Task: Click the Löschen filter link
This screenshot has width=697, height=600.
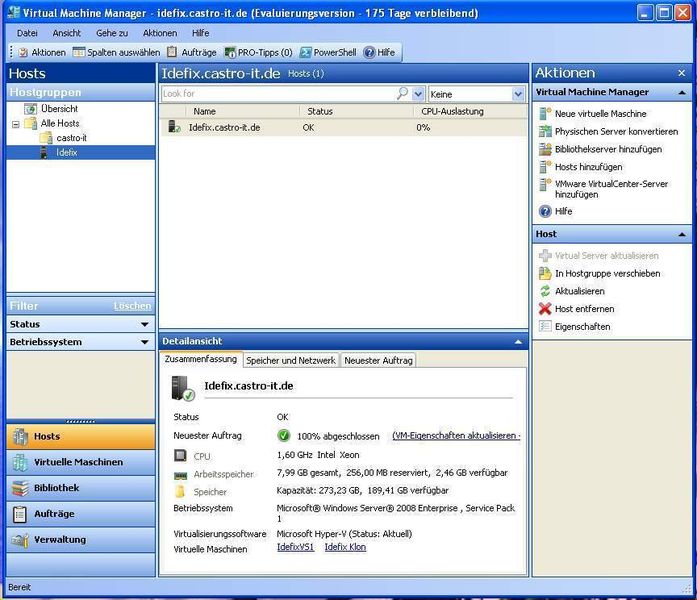Action: pyautogui.click(x=132, y=306)
